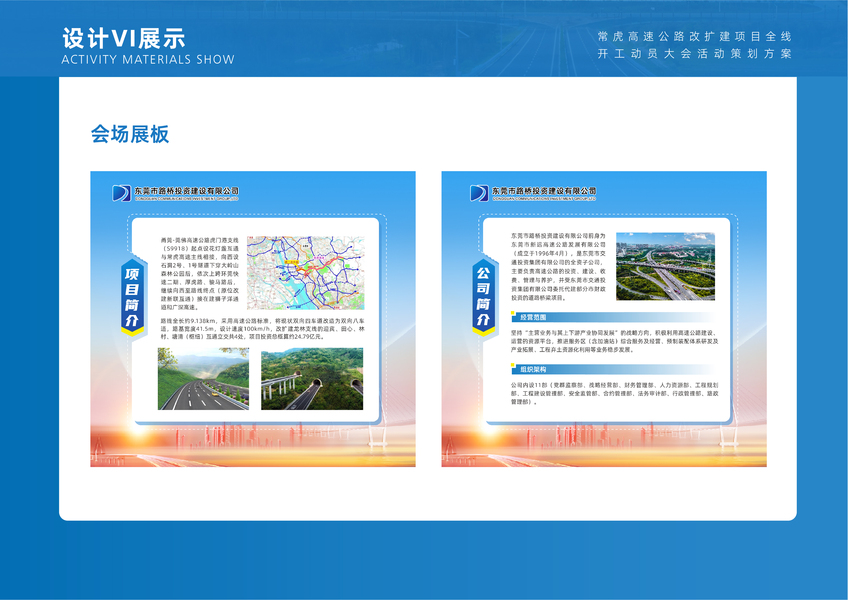The image size is (848, 600).
Task: Click the company logo on the left board
Action: 121,193
